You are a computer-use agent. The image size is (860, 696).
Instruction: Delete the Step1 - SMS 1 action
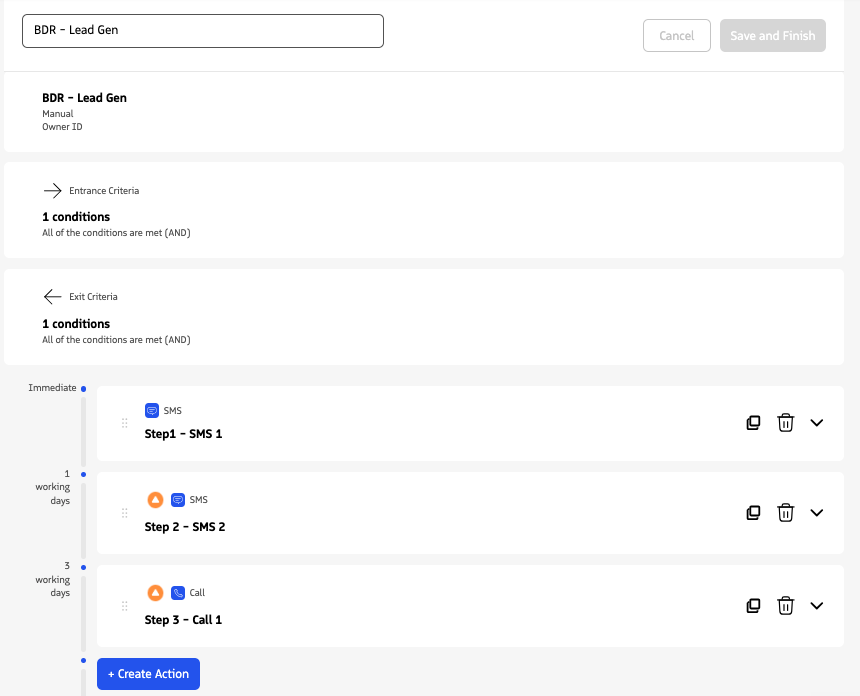pos(785,423)
